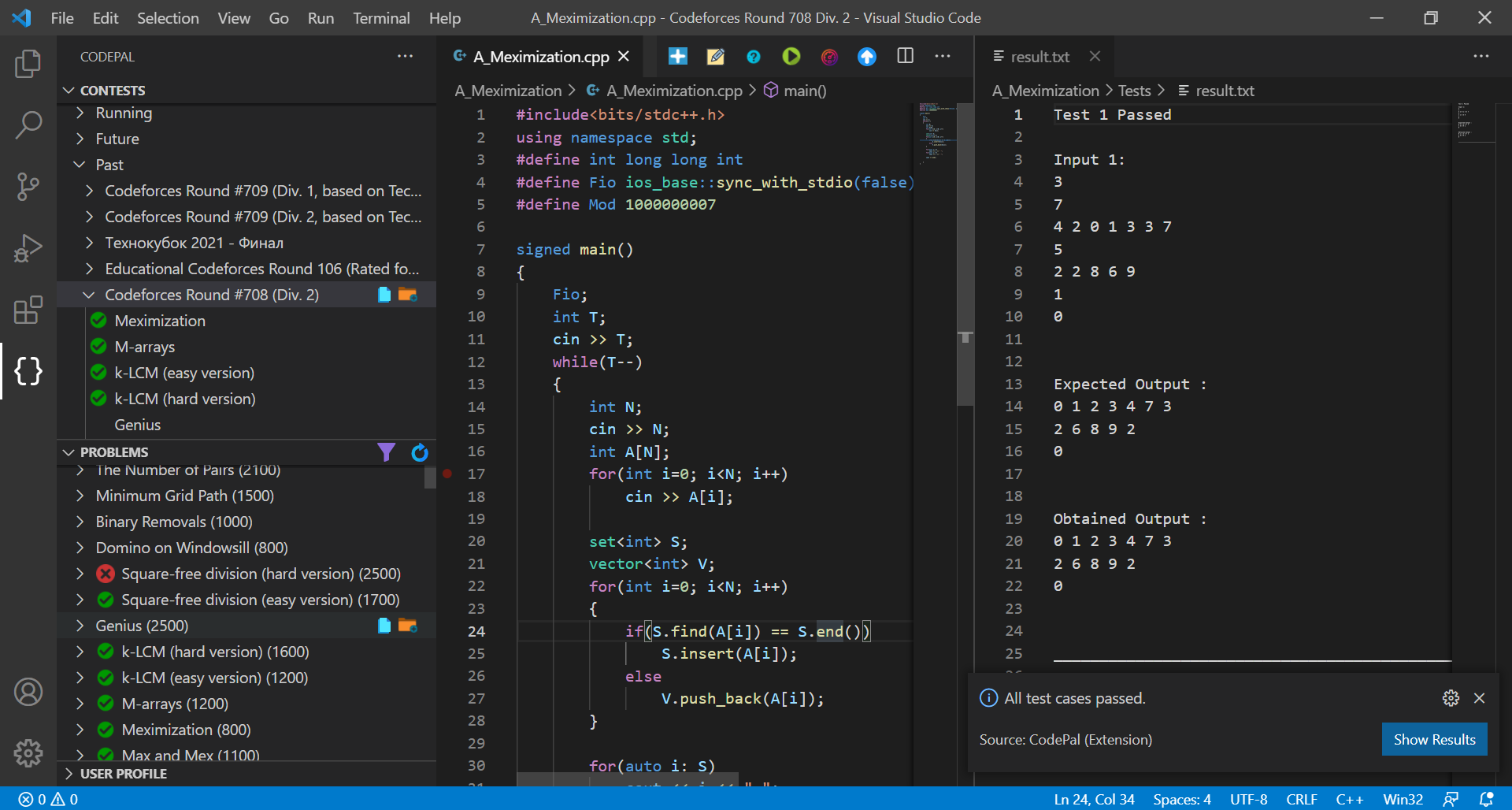Click the folder icon on Genius (2500) row
1512x810 pixels.
(x=407, y=626)
